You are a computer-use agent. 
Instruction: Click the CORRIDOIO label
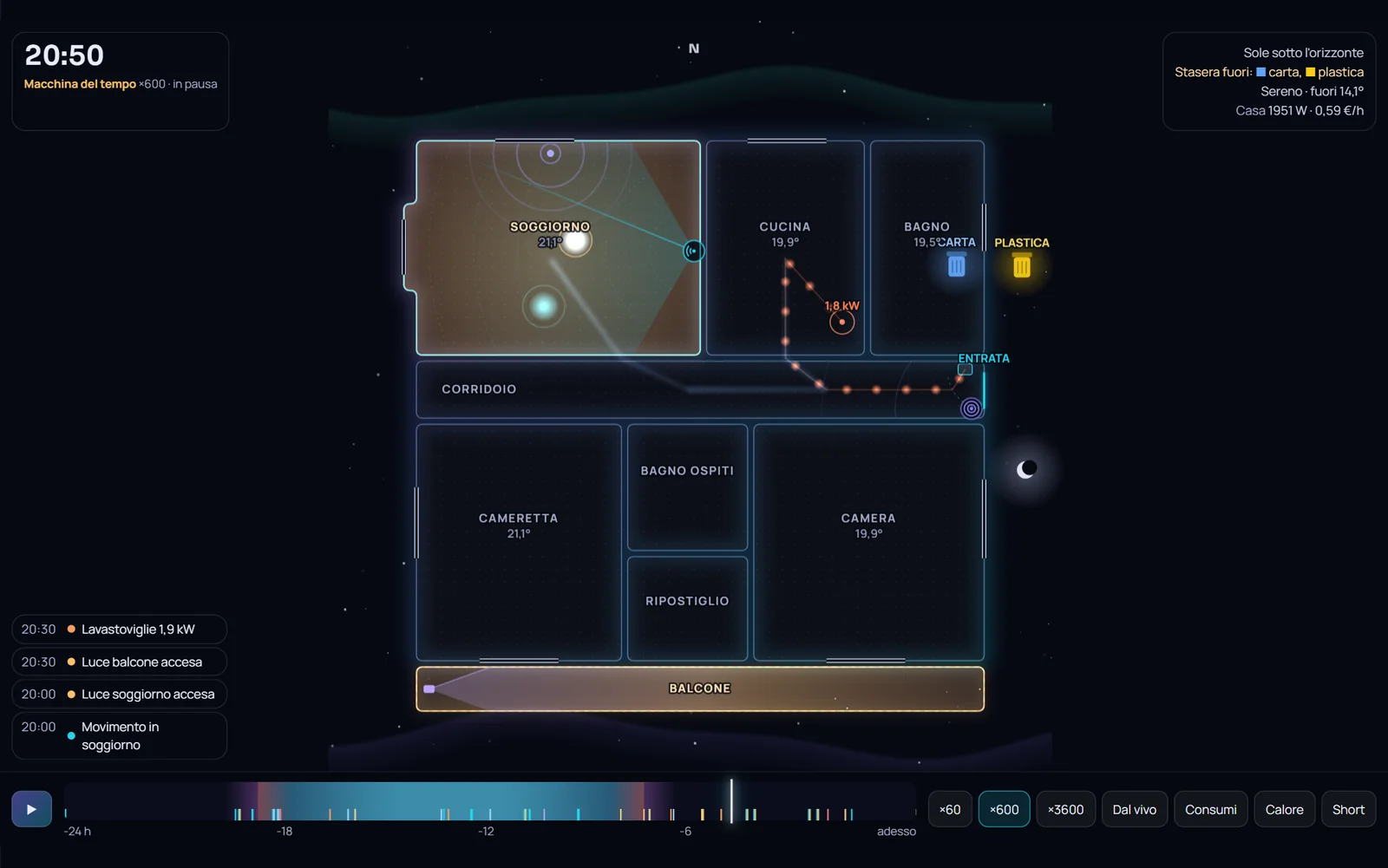[x=479, y=389]
